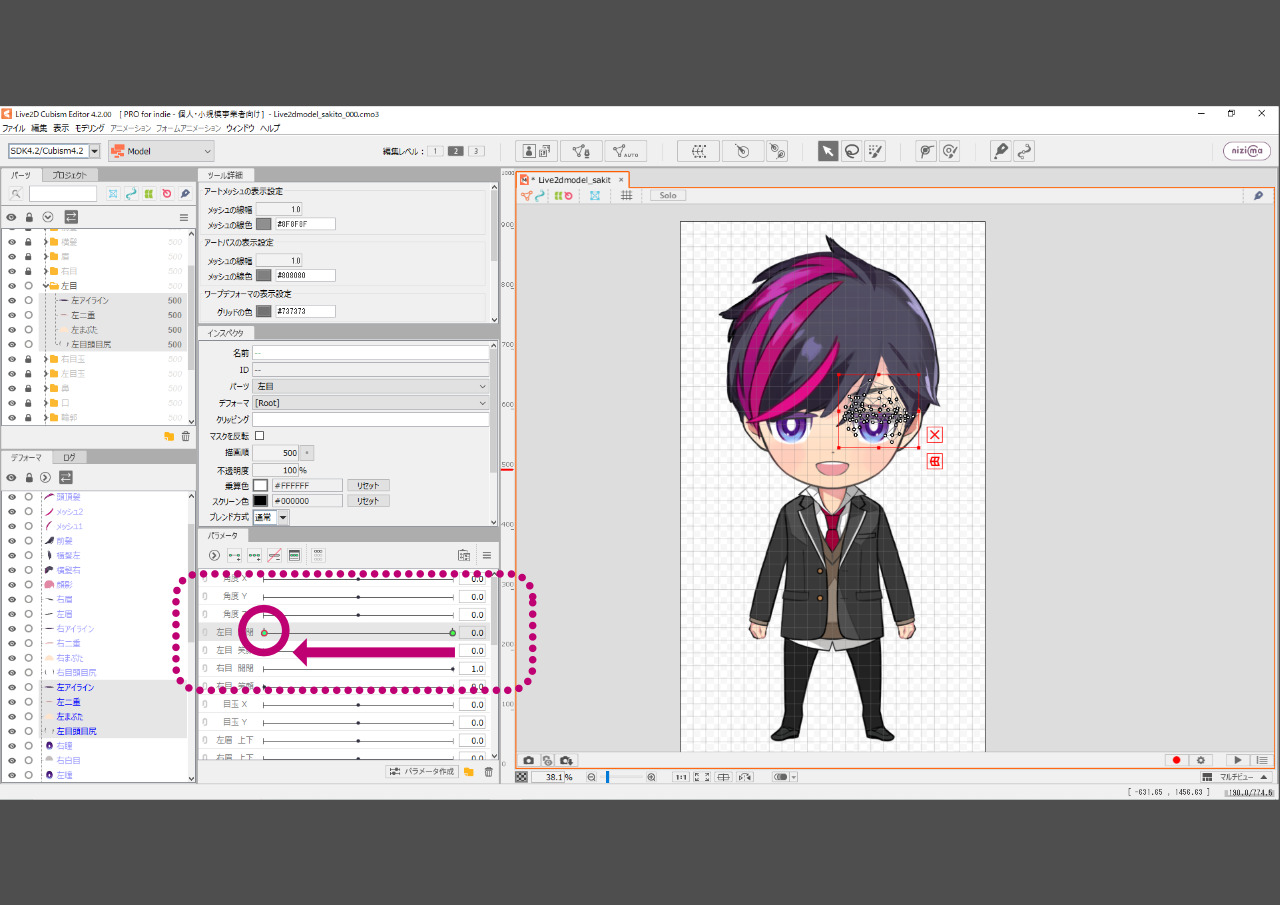Hide the 左アイライン part in Parts list

click(x=12, y=301)
